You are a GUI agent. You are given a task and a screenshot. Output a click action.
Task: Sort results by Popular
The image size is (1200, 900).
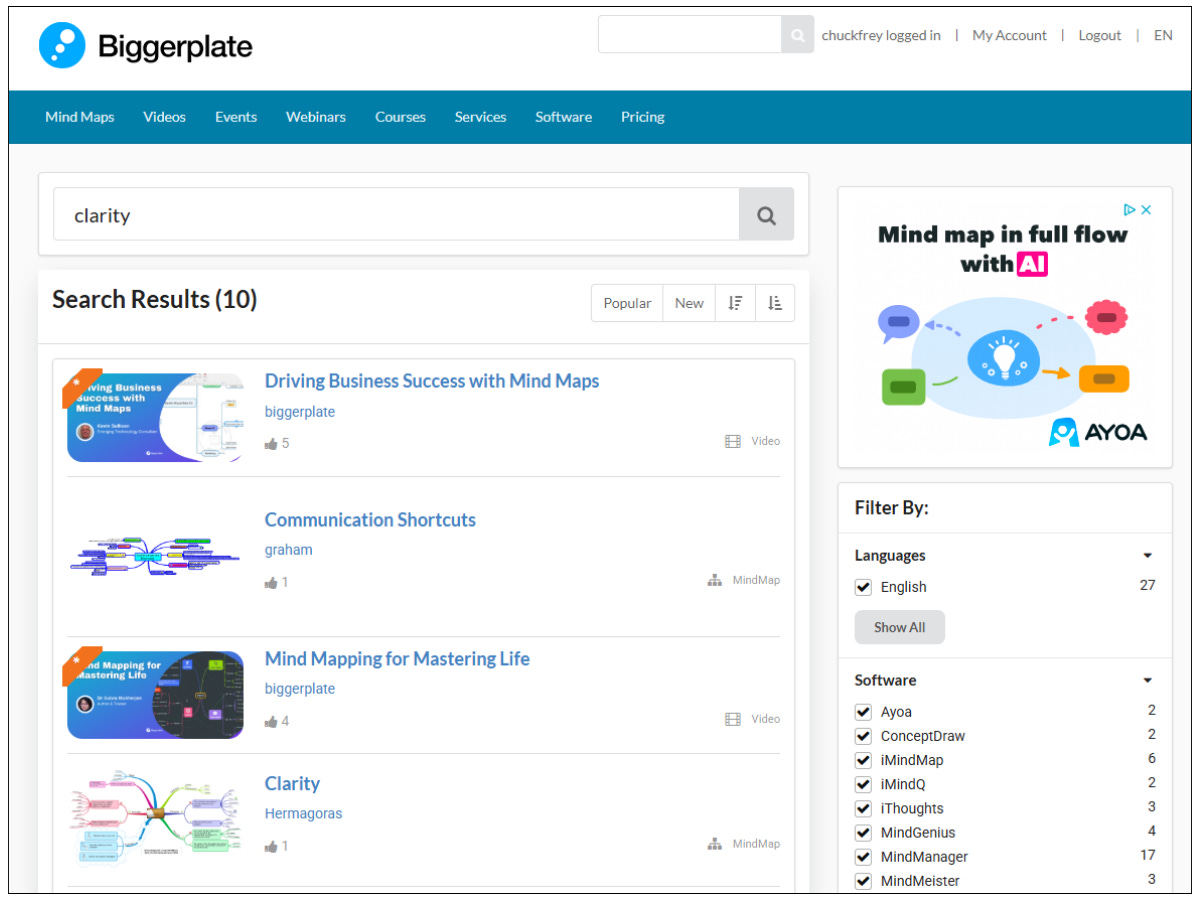(x=627, y=303)
